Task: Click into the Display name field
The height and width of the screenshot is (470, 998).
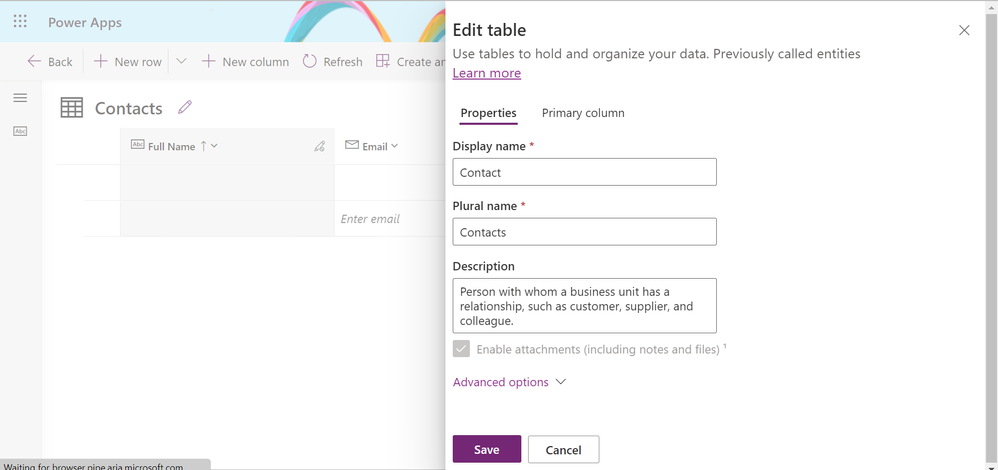Action: click(584, 172)
